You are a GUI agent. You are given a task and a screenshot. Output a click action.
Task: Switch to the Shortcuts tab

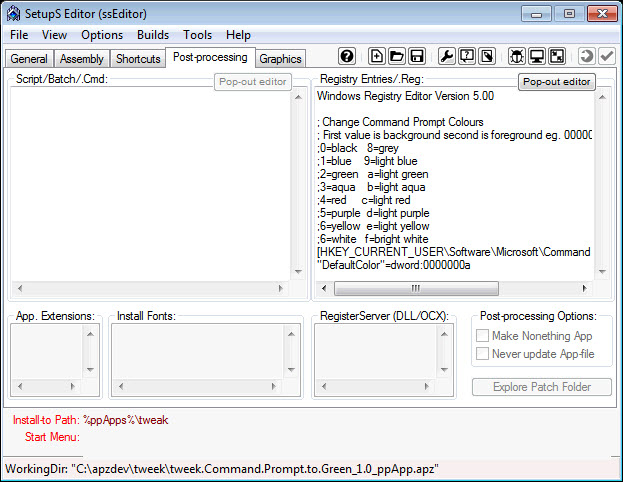point(138,59)
